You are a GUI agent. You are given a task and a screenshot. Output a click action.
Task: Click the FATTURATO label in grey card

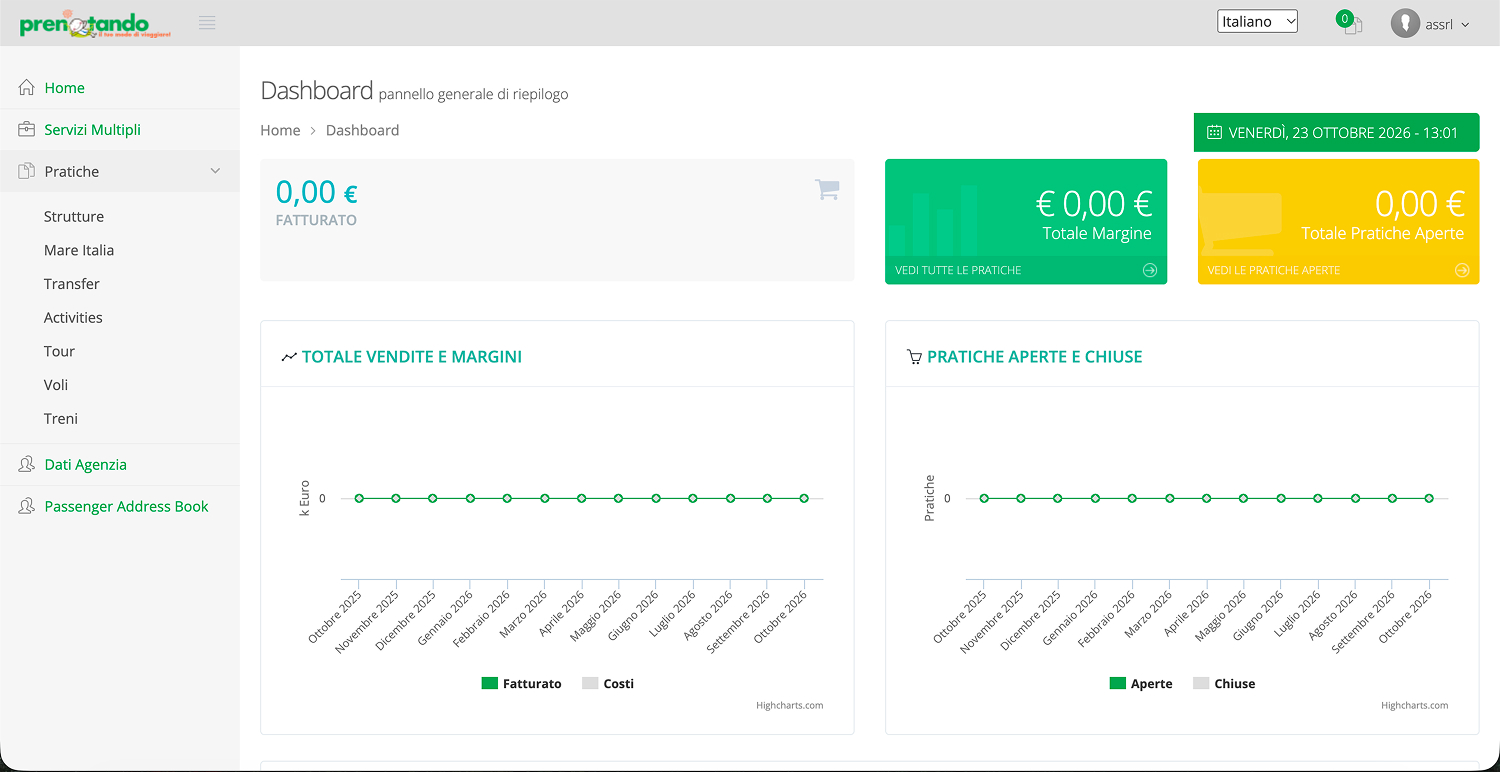point(316,220)
